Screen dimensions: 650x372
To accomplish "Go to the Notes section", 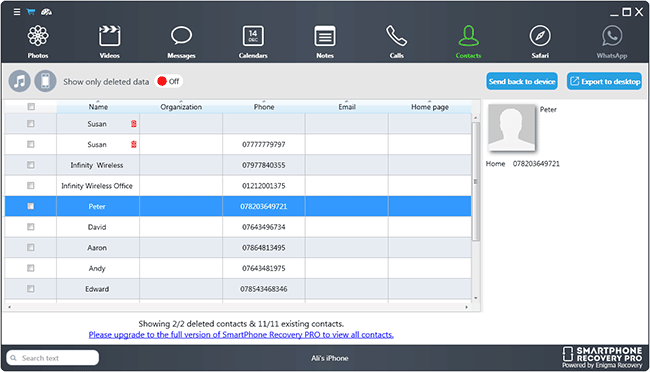I will click(325, 42).
